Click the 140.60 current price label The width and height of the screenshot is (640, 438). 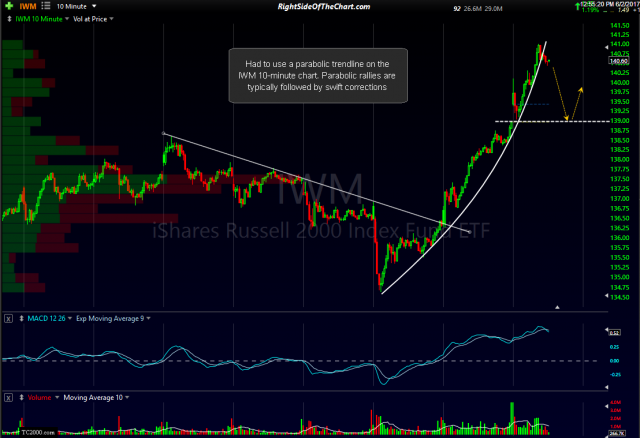(x=618, y=61)
